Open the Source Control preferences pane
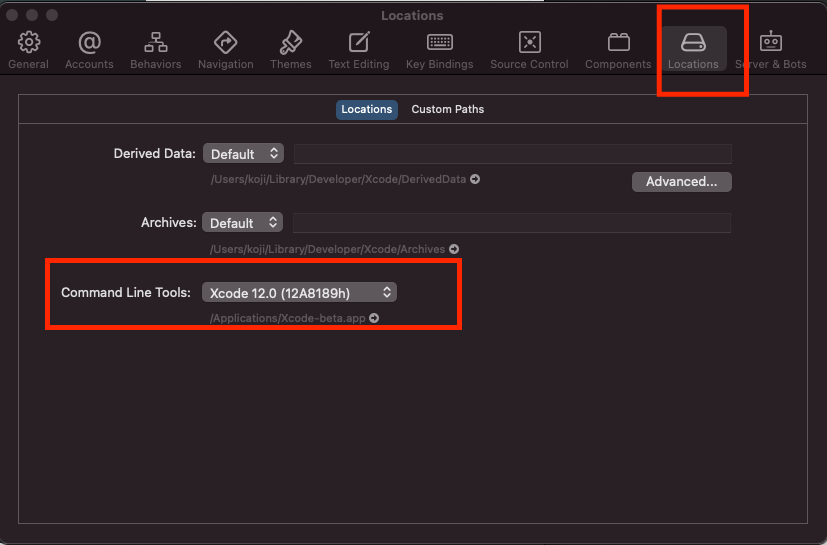This screenshot has height=545, width=827. coord(529,50)
